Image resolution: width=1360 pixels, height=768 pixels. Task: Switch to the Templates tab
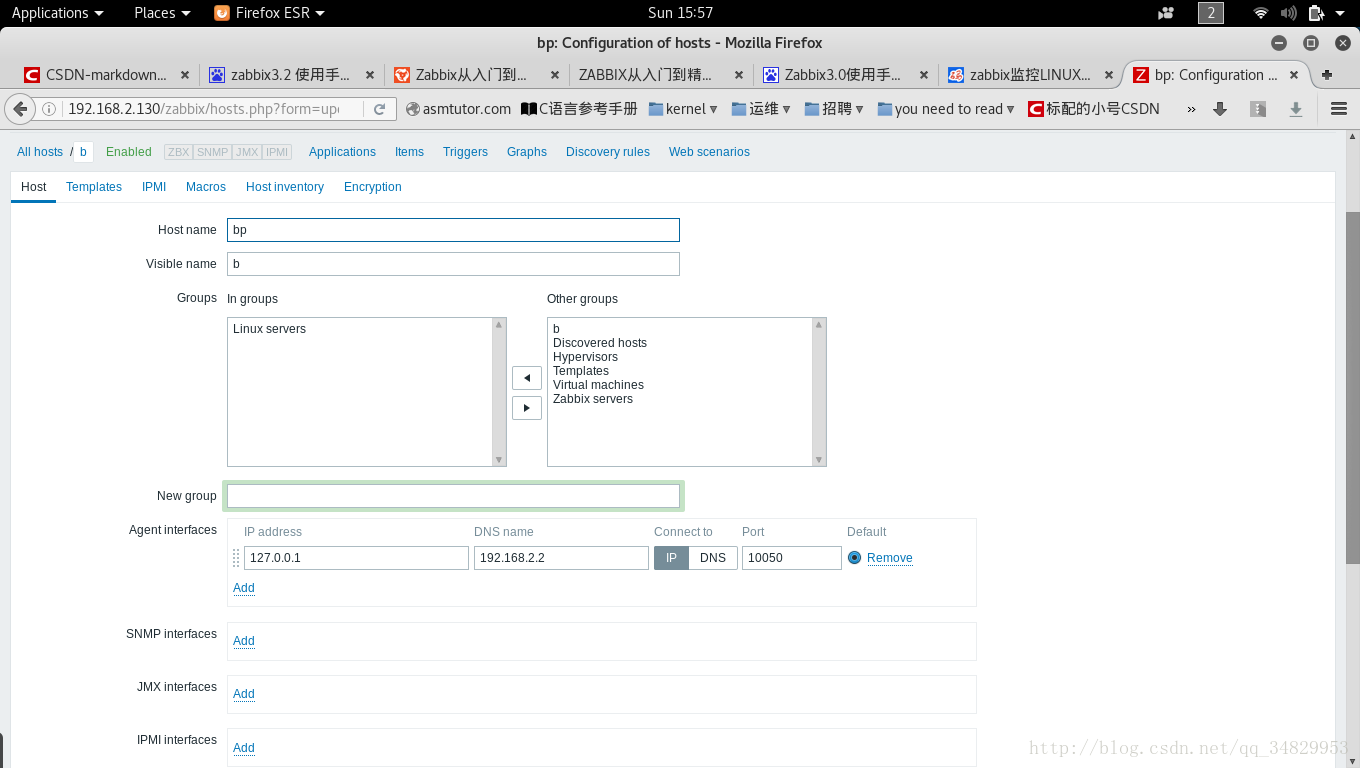(x=94, y=187)
